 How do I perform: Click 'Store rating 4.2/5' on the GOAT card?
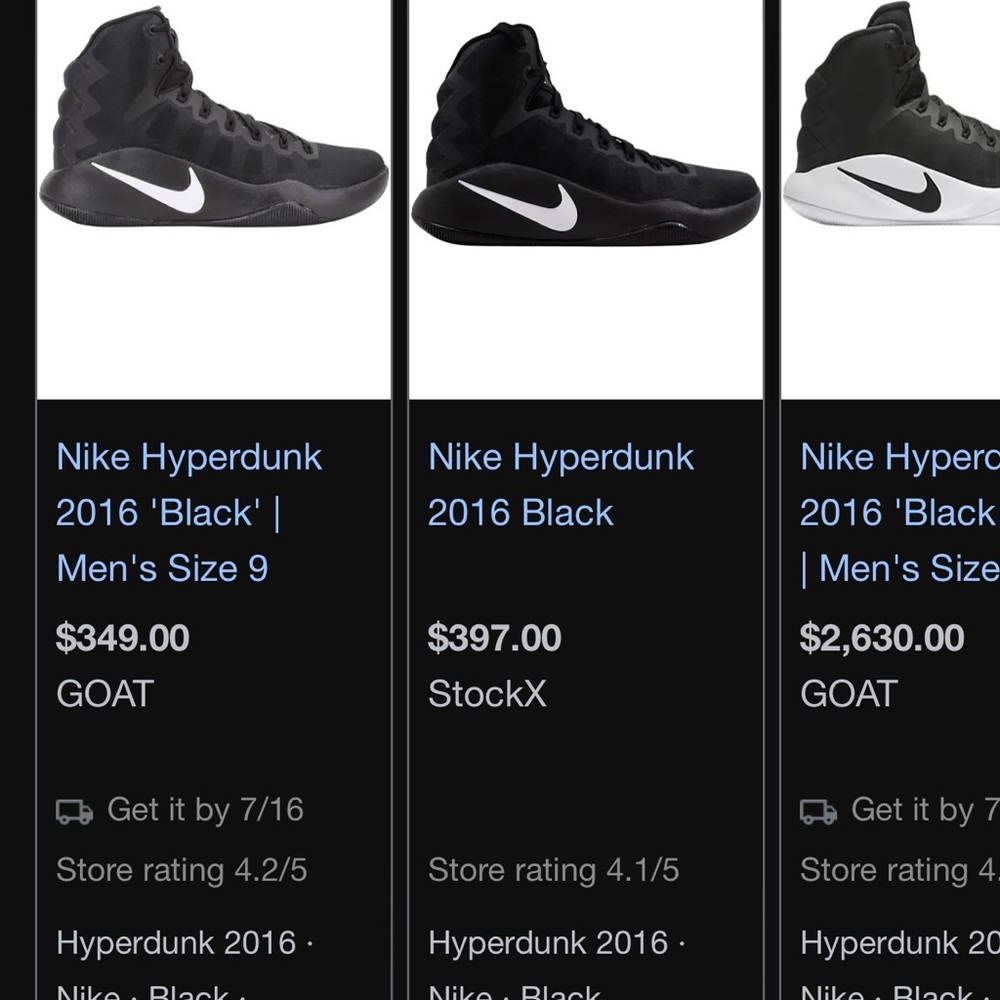(181, 870)
